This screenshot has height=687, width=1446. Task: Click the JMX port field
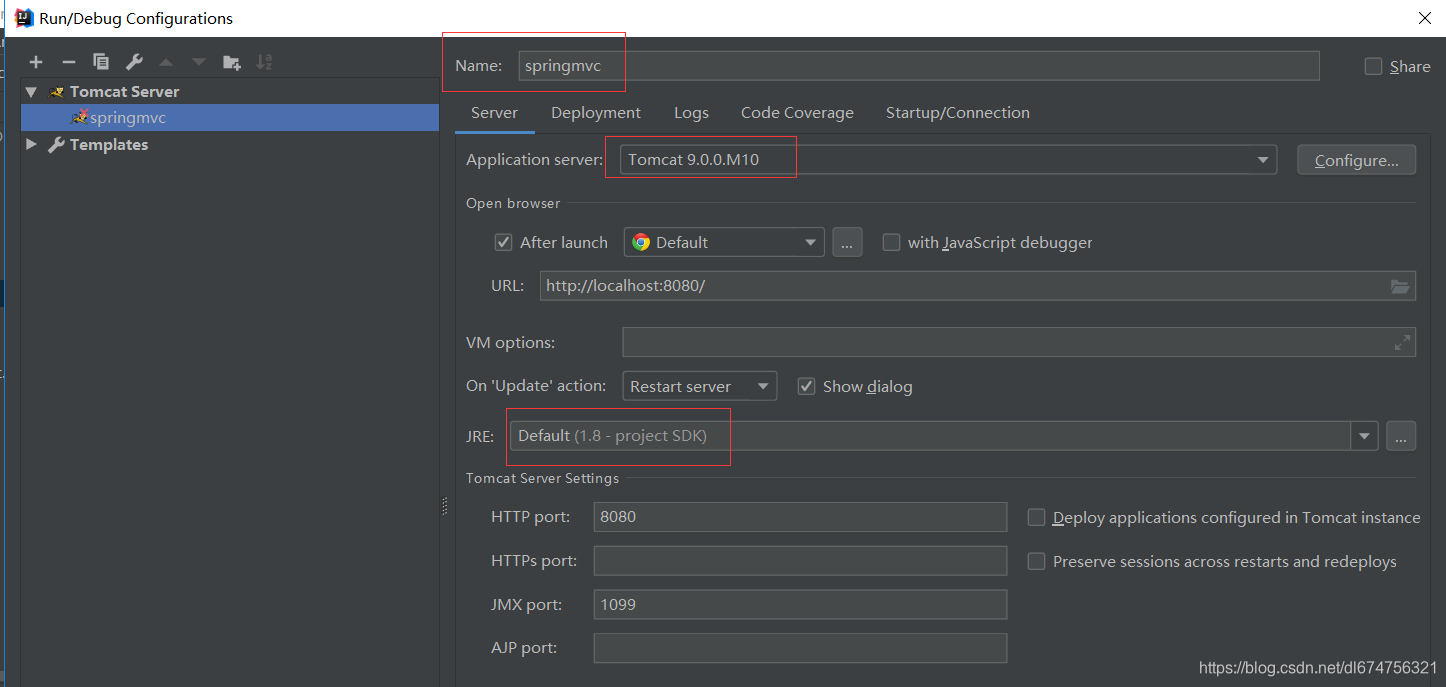coord(800,604)
